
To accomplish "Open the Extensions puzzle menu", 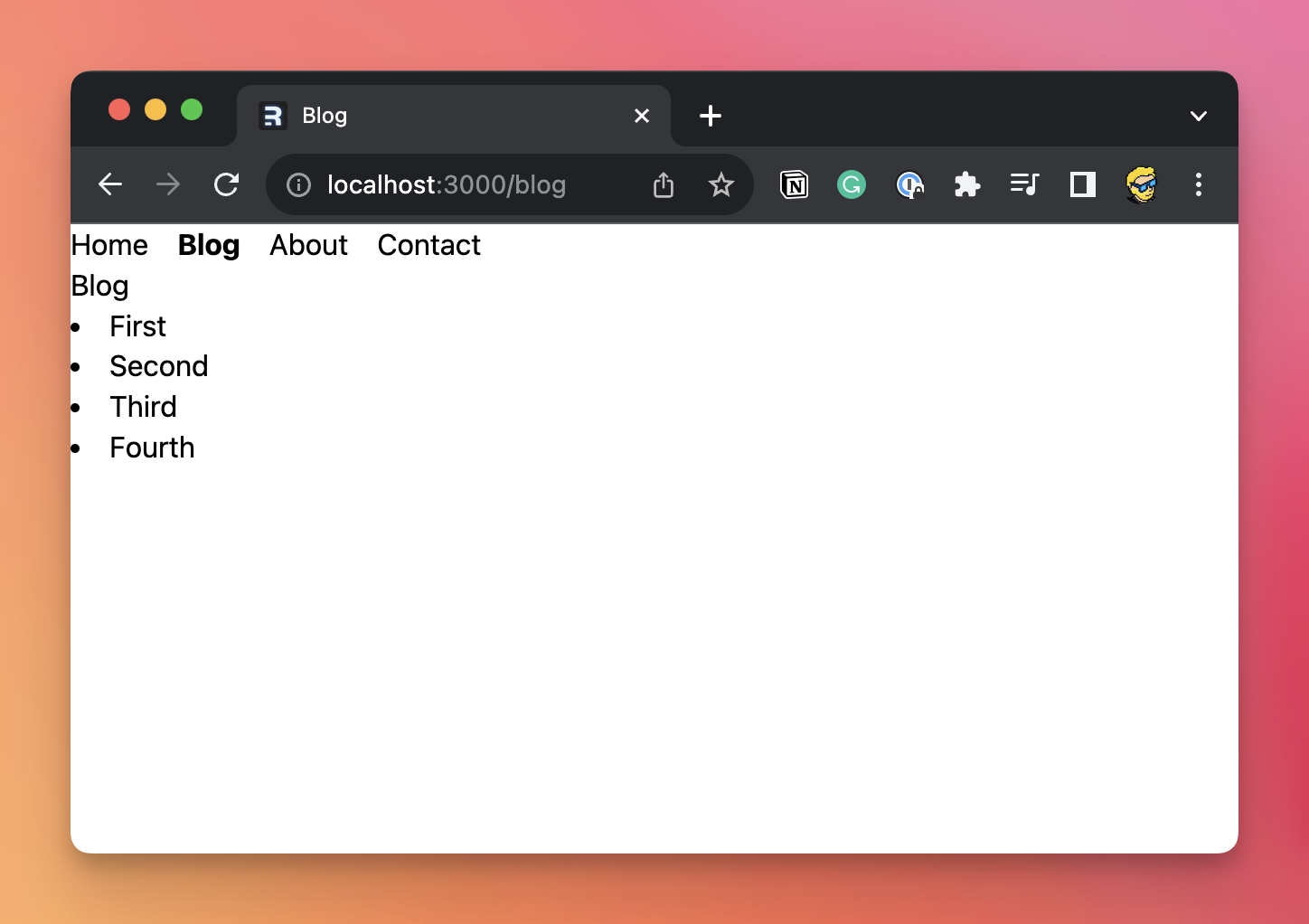I will (x=966, y=184).
